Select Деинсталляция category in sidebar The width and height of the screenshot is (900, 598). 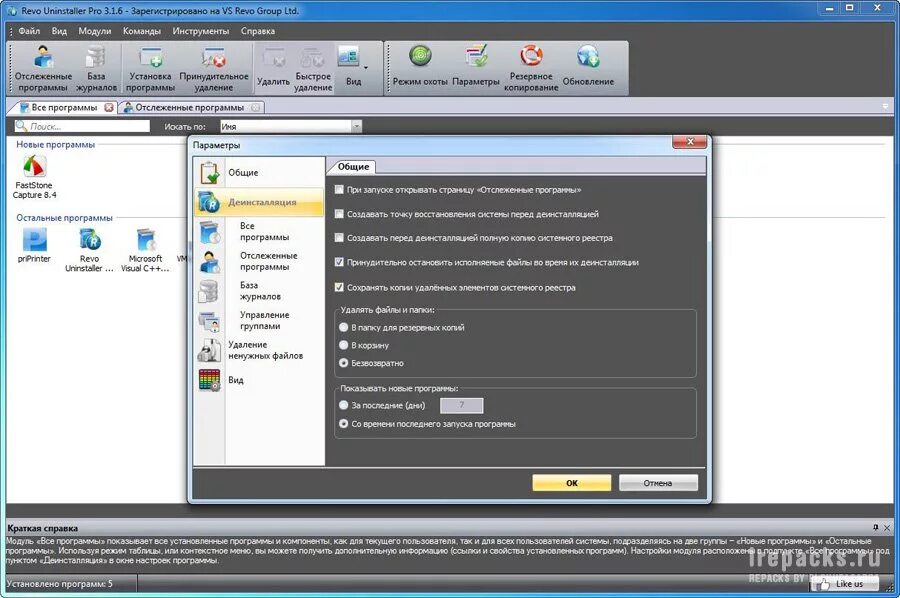(259, 202)
